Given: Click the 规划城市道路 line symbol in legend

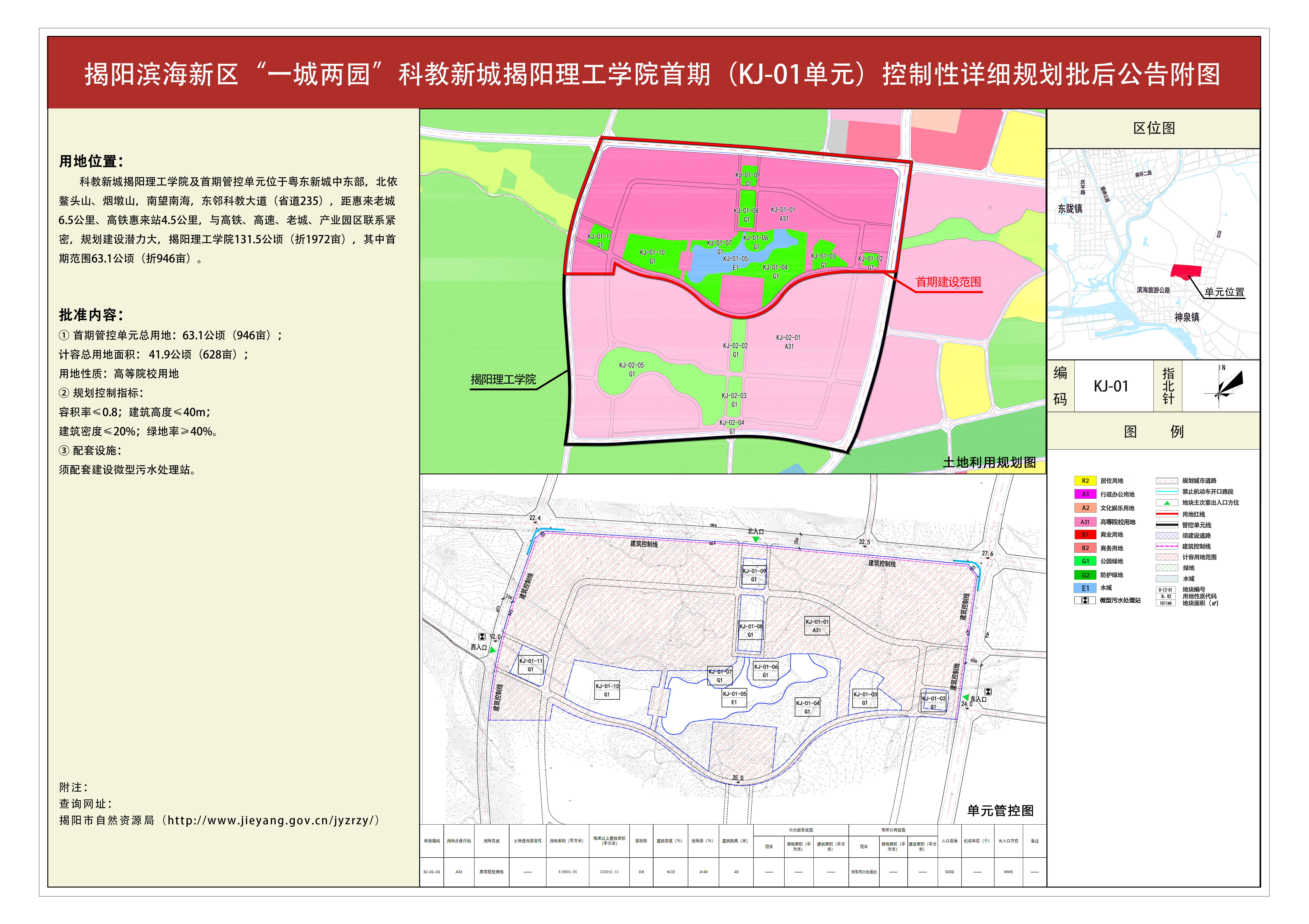Looking at the screenshot, I should click(x=1167, y=480).
